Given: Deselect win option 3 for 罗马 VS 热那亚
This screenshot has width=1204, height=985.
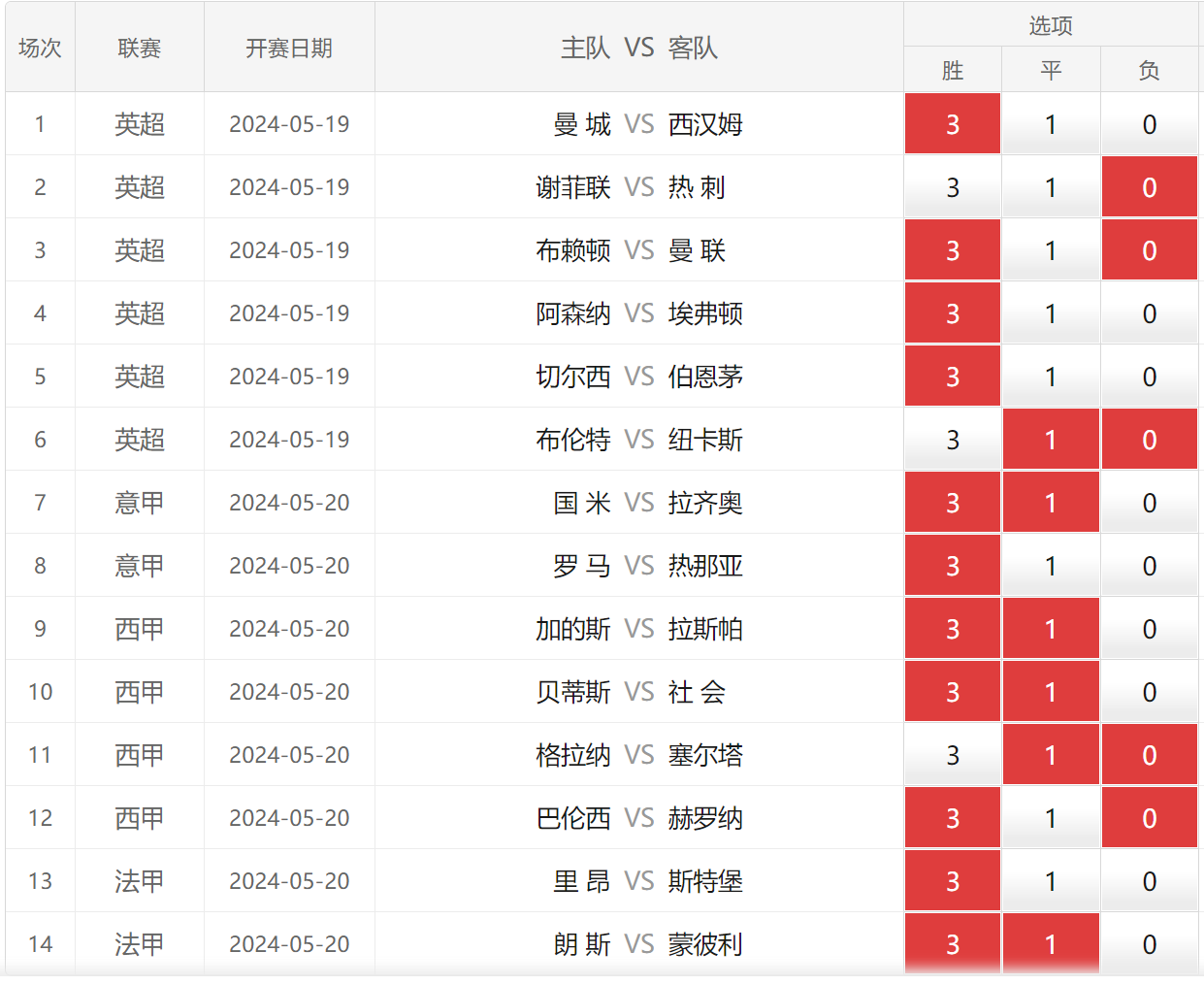Looking at the screenshot, I should (953, 566).
